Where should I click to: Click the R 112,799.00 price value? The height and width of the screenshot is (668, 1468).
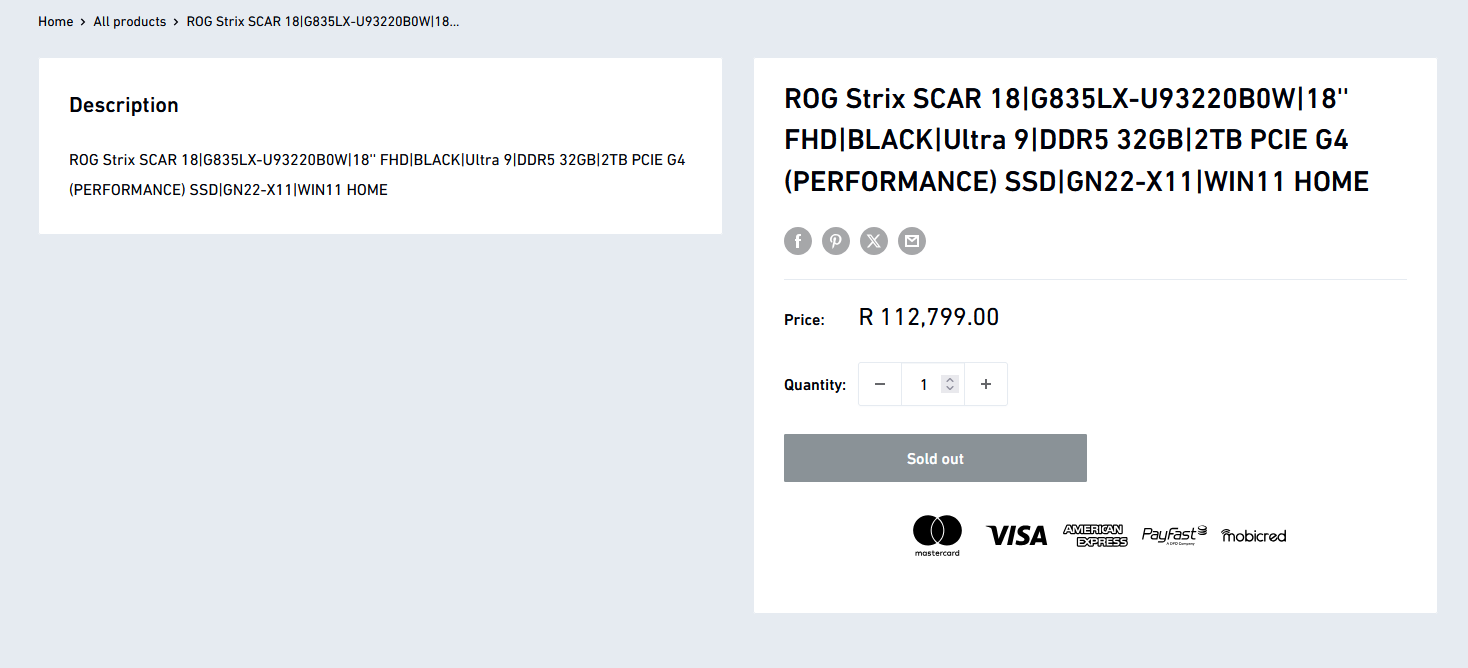(x=929, y=317)
